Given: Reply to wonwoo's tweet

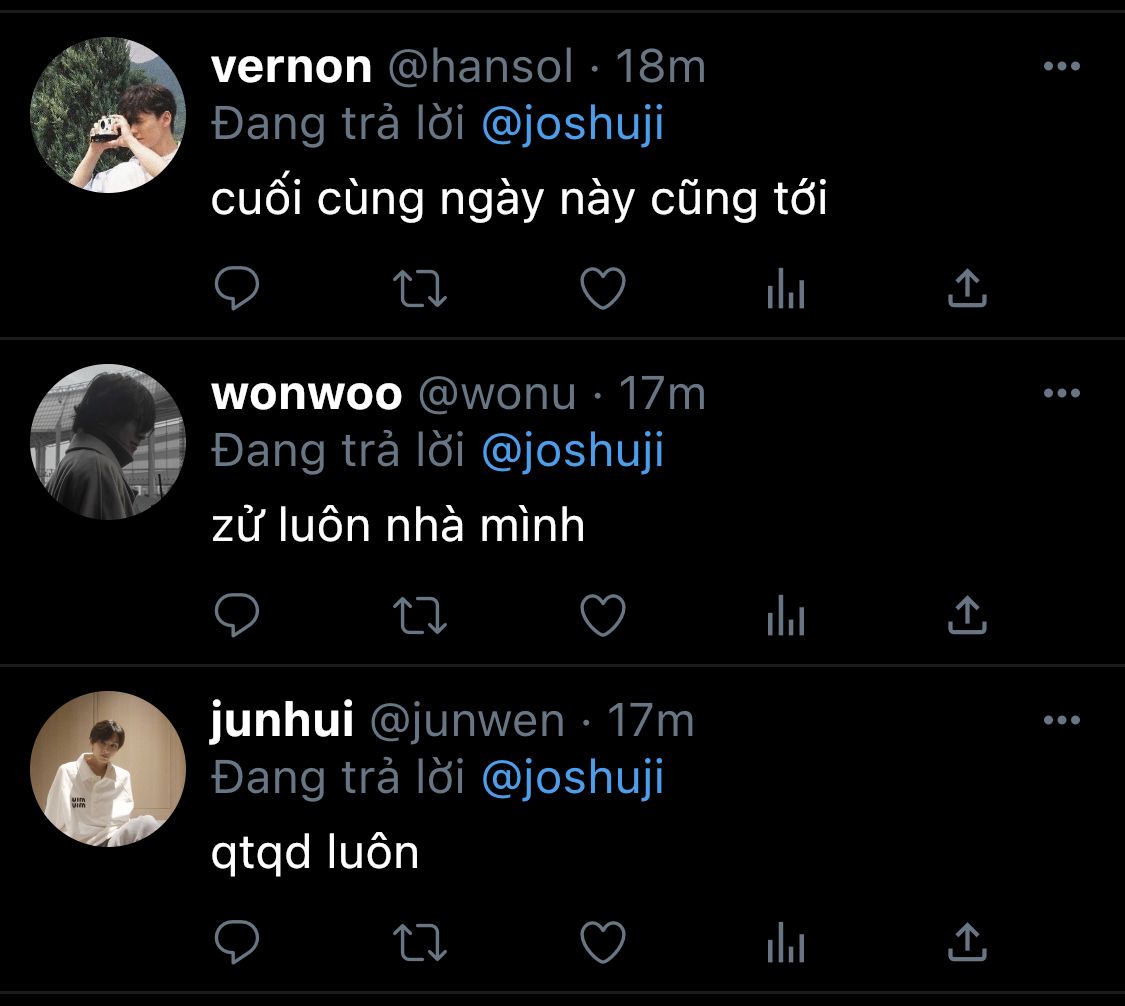Looking at the screenshot, I should point(237,615).
